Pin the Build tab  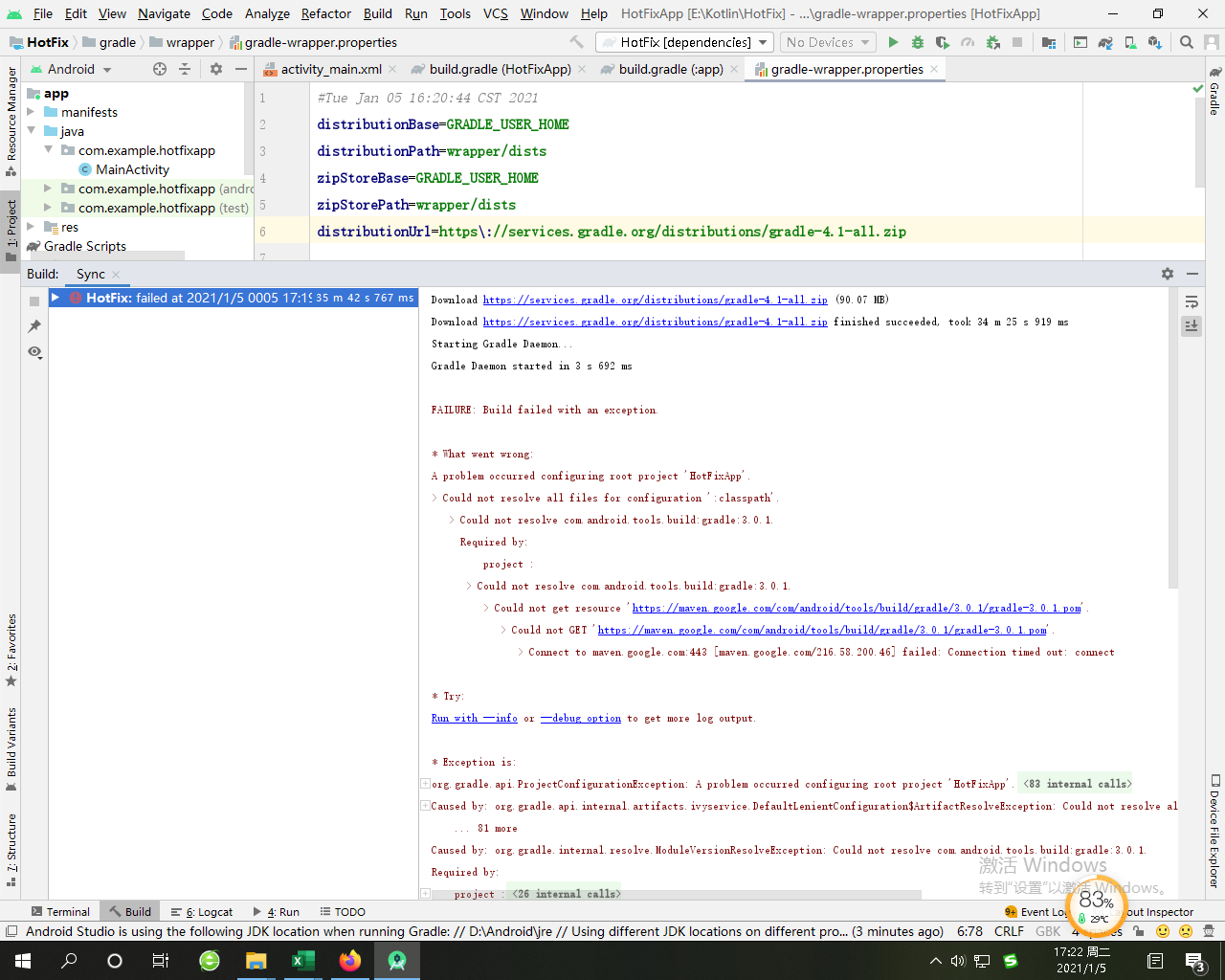point(34,326)
